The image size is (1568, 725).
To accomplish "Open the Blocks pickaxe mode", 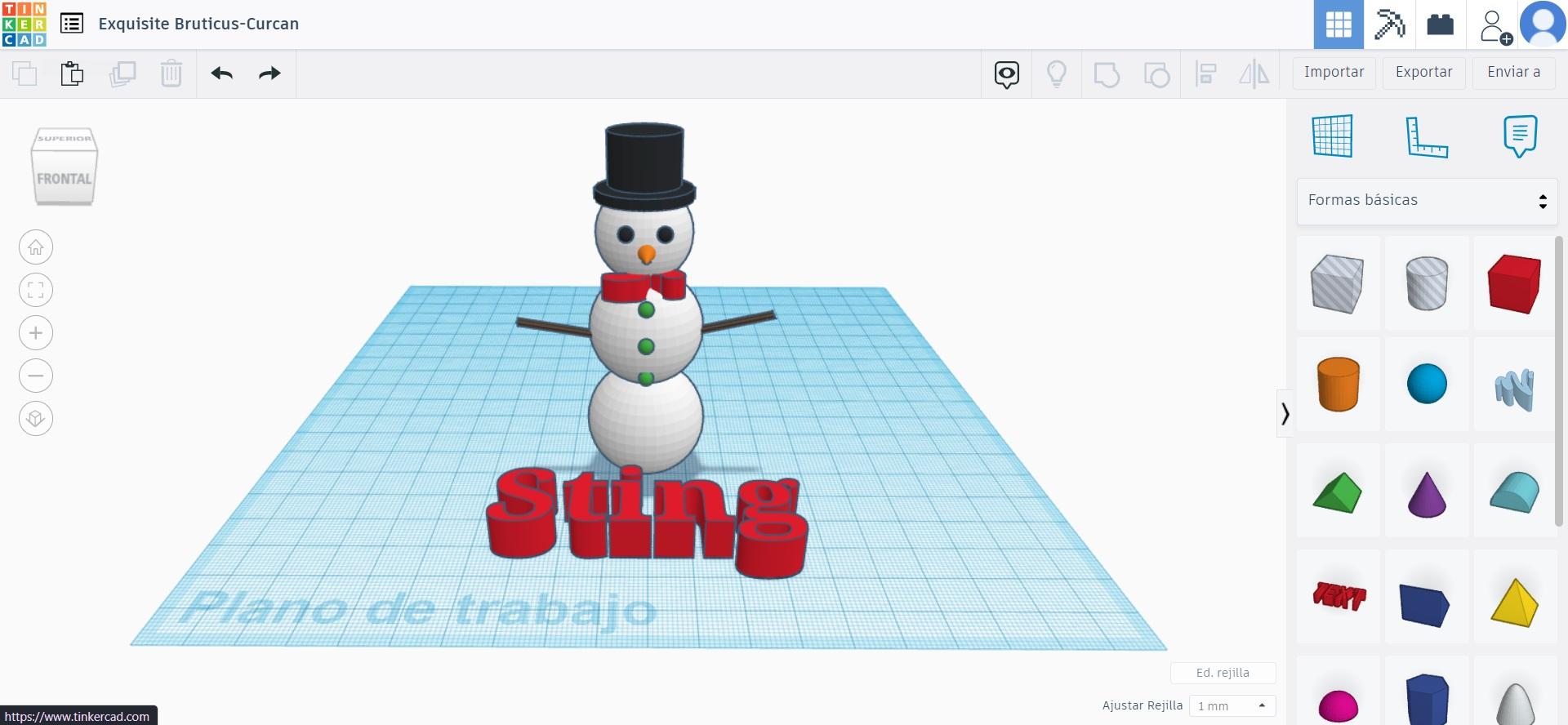I will (1389, 24).
